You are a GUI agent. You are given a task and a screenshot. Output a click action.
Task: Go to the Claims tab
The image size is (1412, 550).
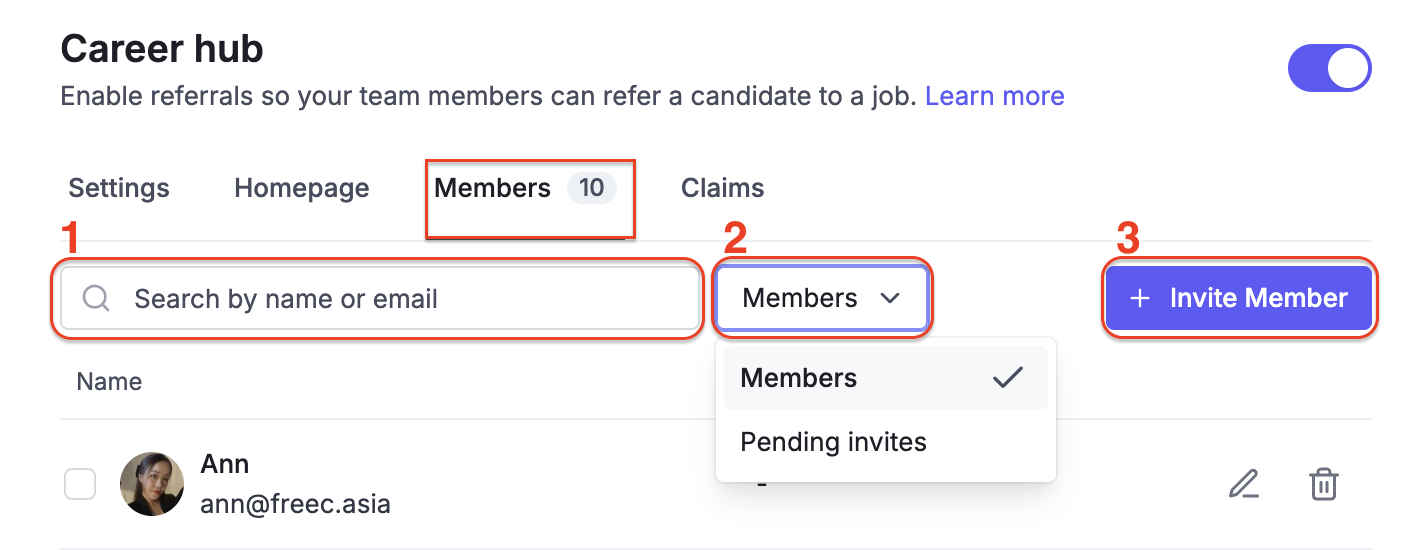[x=722, y=188]
